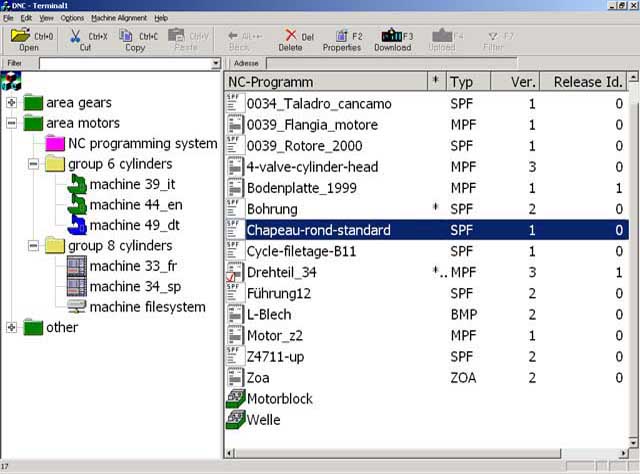Select the Chapeau-rond-standard row
The height and width of the screenshot is (474, 640).
point(427,230)
